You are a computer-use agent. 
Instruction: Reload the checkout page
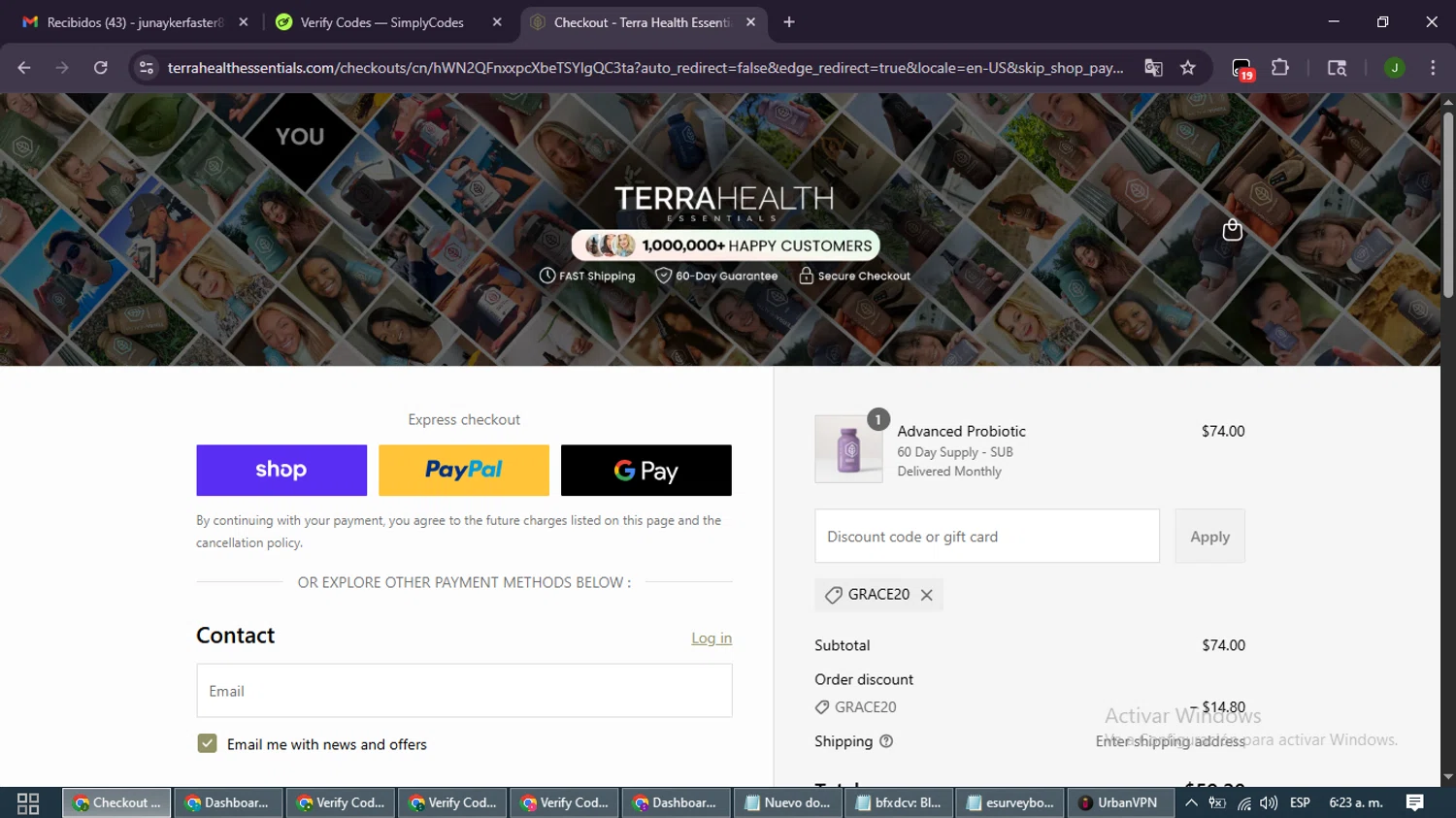pos(100,68)
